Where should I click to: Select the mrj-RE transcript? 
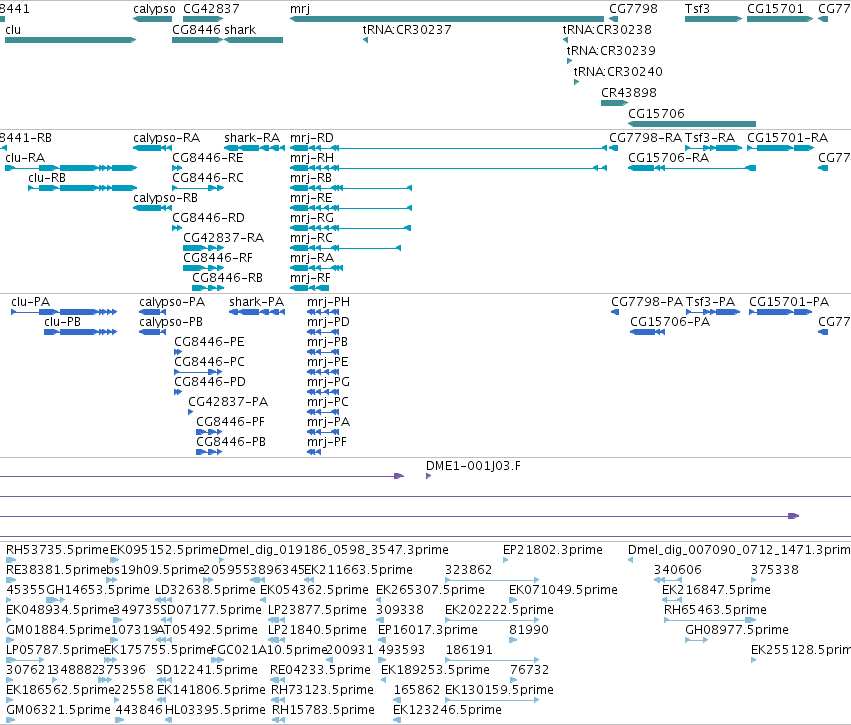351,208
